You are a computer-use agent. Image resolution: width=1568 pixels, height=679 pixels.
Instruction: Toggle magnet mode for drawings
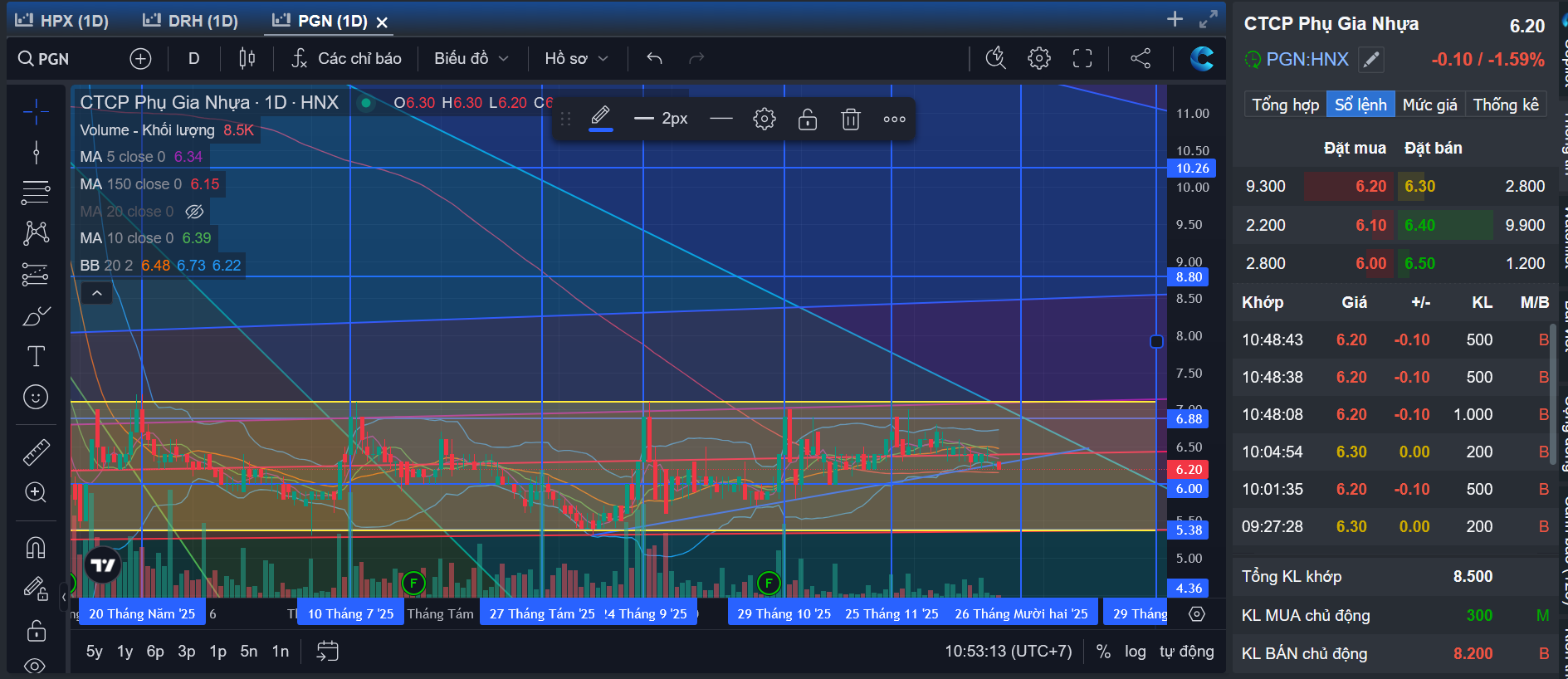[x=36, y=547]
